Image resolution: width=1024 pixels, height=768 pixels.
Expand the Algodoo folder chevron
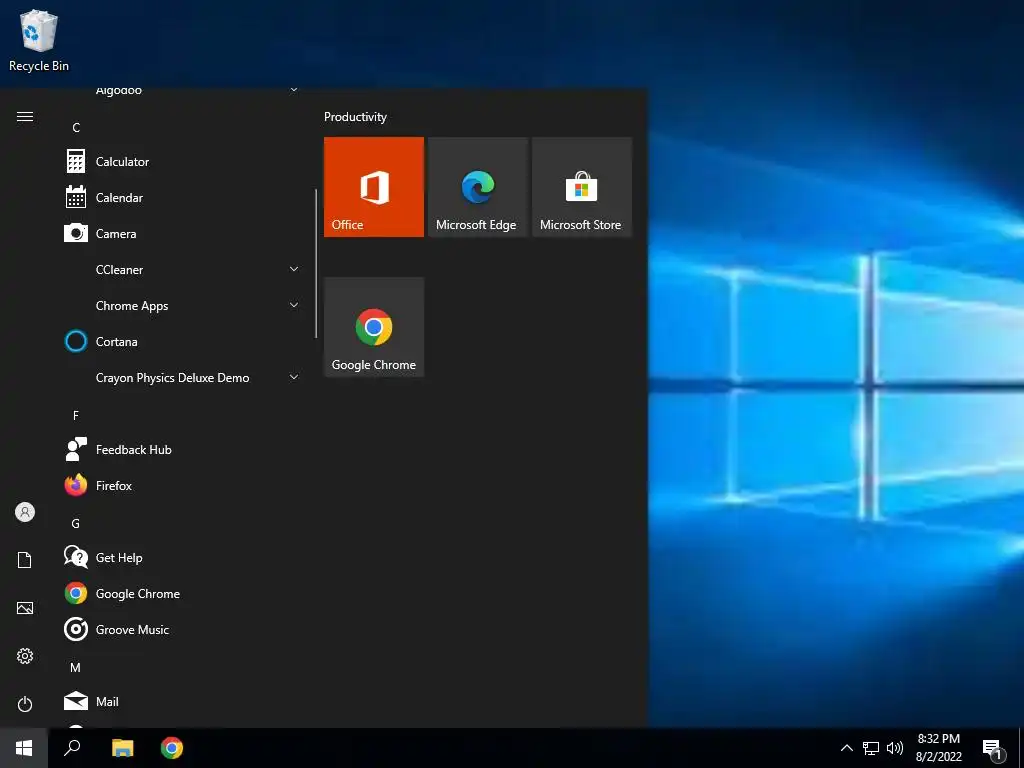(294, 90)
